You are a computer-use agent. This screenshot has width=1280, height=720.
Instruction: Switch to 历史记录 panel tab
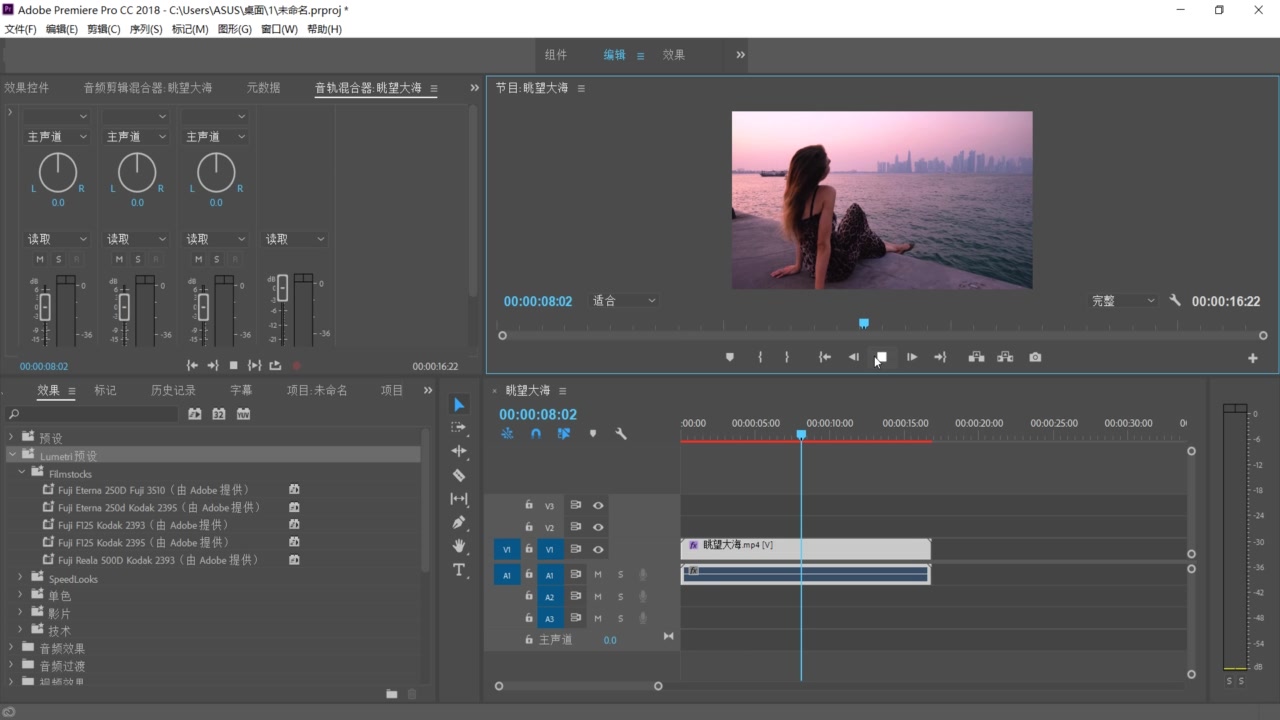(x=173, y=390)
